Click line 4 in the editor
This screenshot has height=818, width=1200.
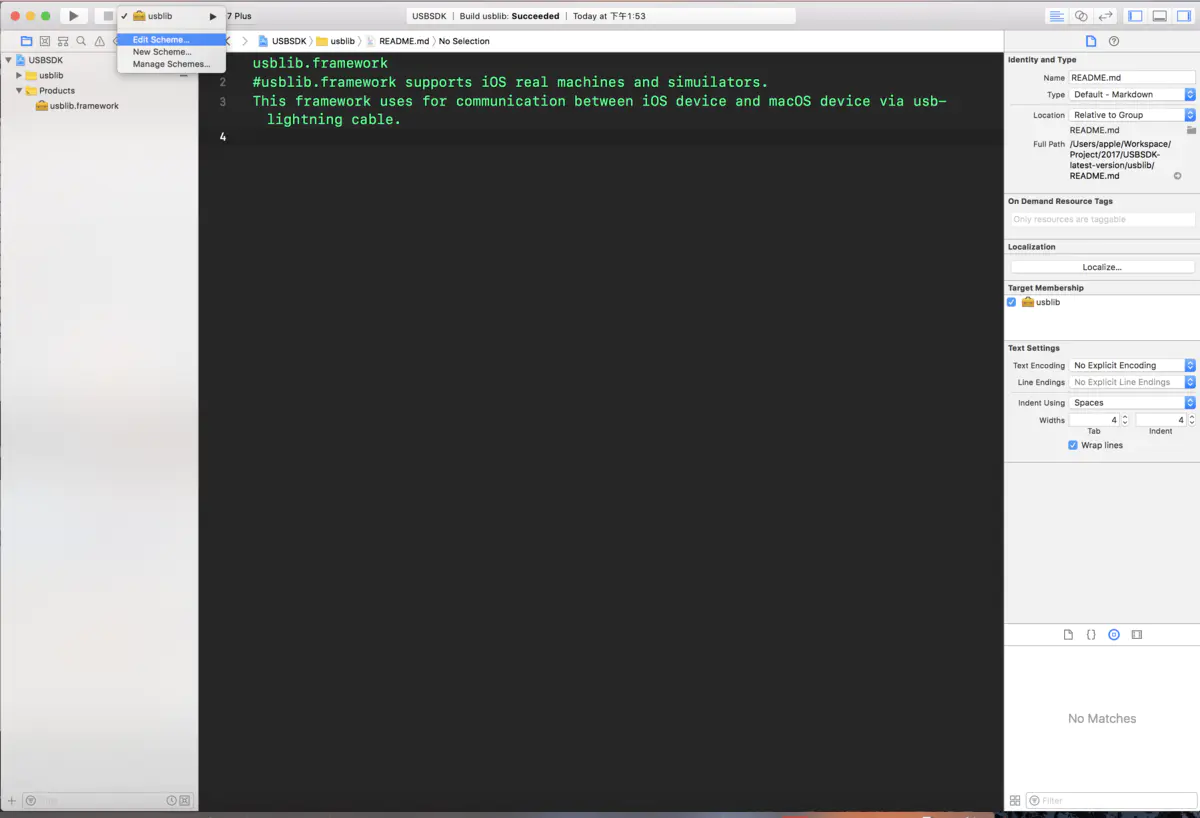[600, 137]
